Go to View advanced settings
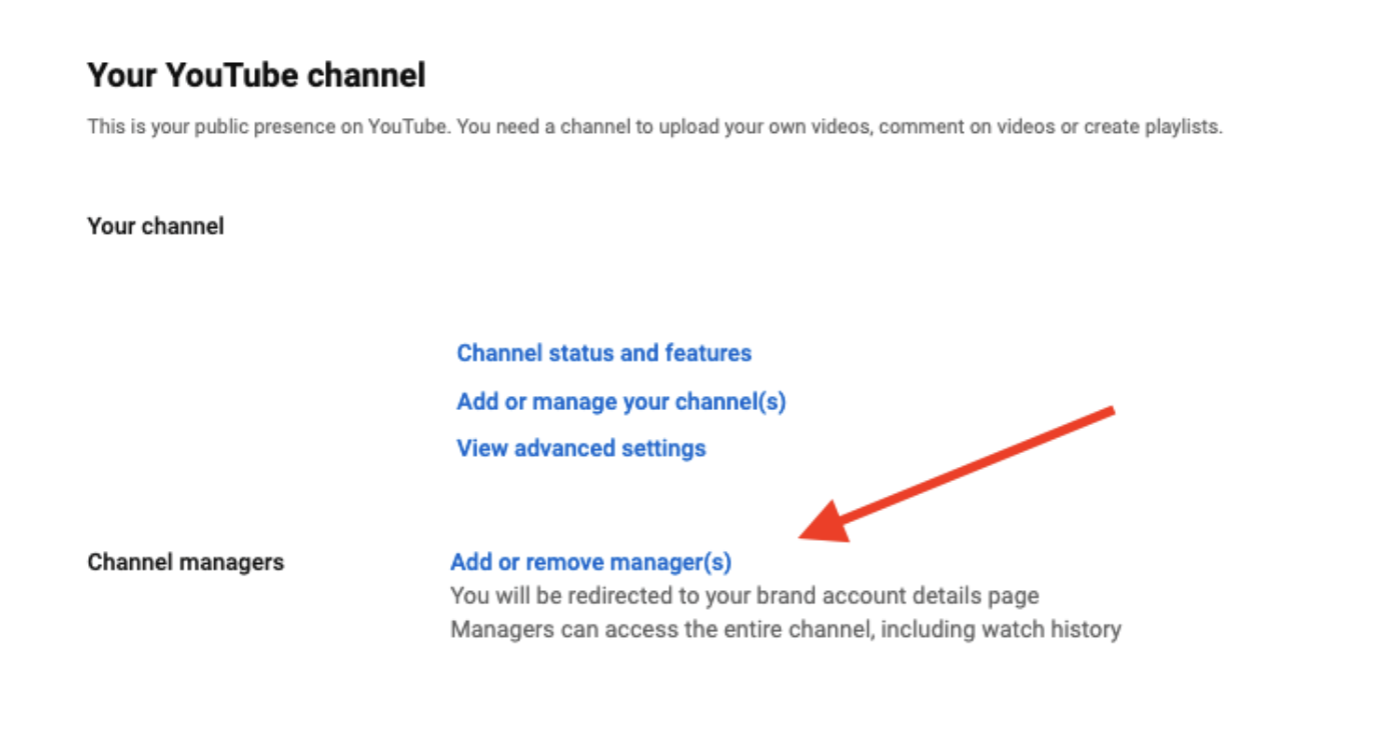Viewport: 1380px width, 736px height. coord(581,448)
